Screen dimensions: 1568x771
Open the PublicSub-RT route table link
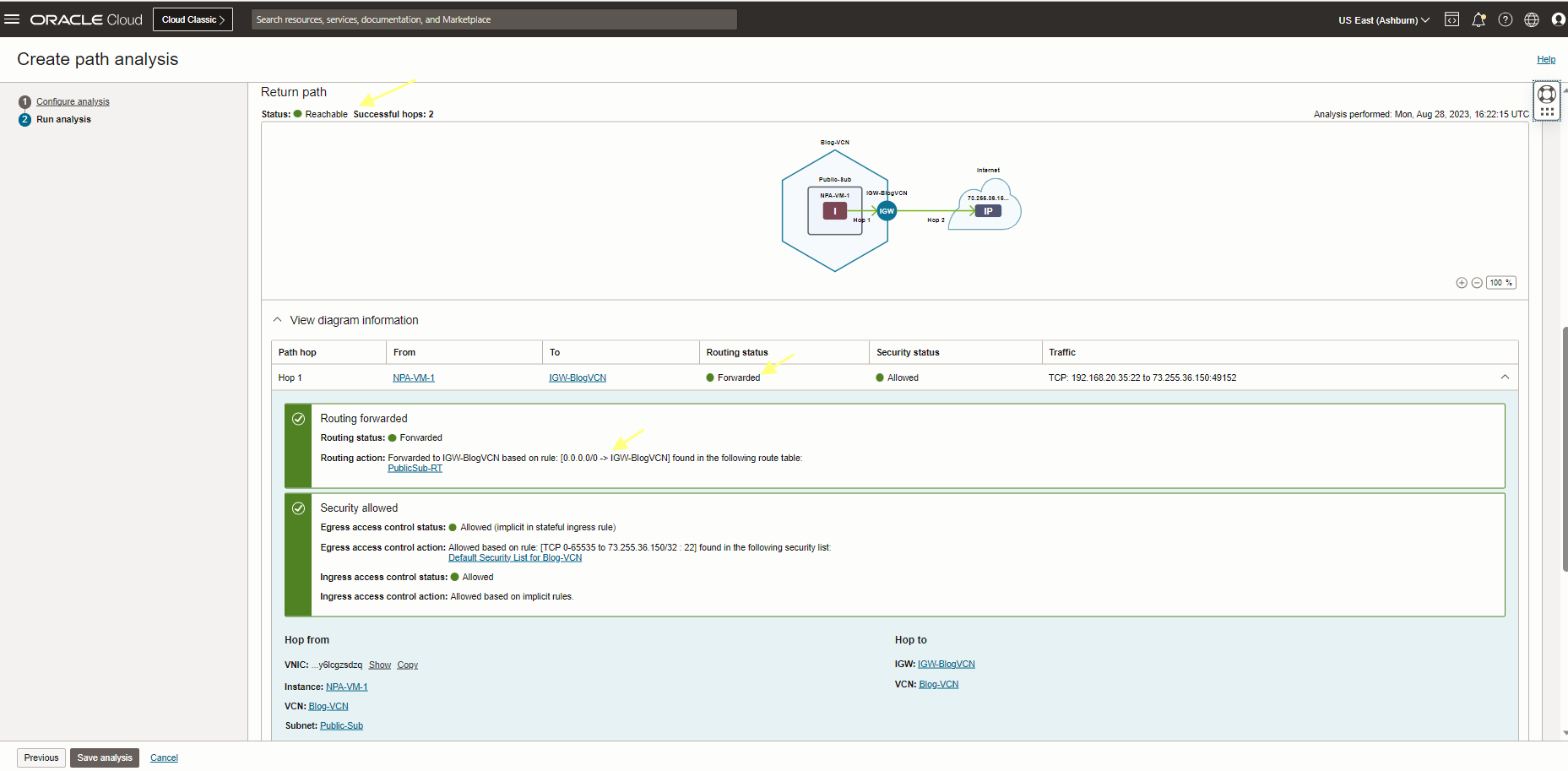coord(415,468)
